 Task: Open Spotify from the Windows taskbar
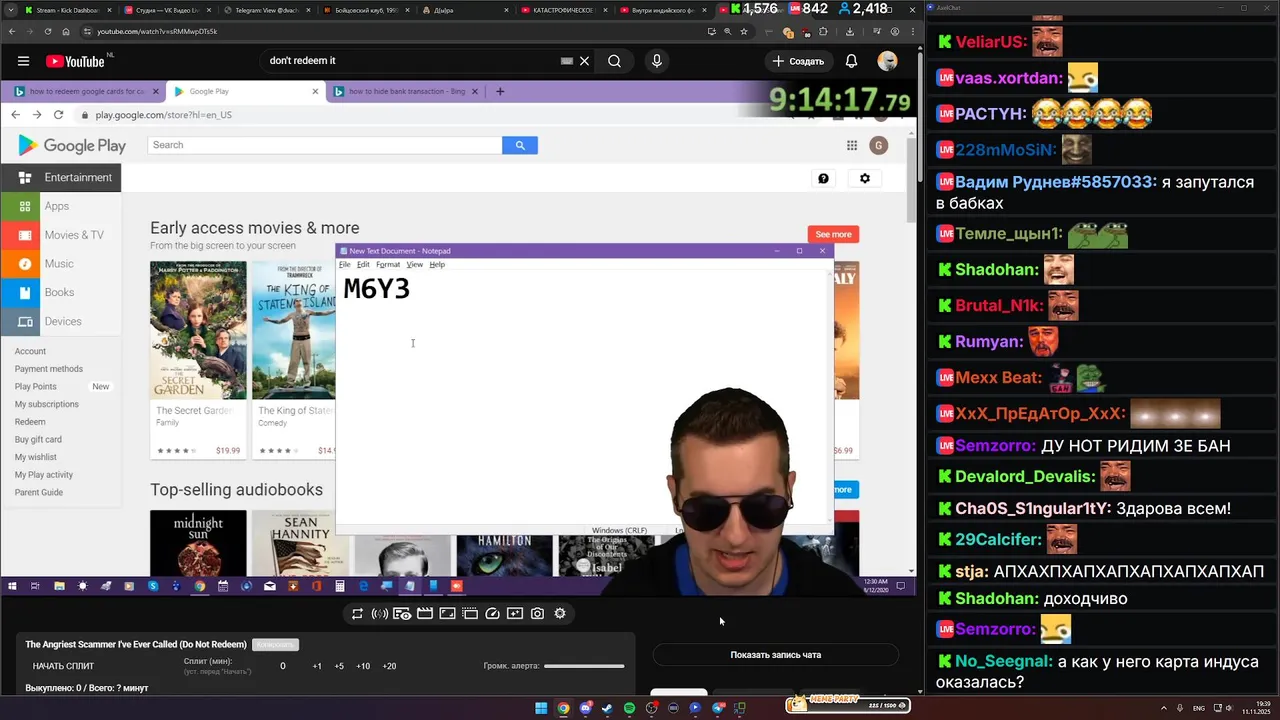pyautogui.click(x=629, y=708)
